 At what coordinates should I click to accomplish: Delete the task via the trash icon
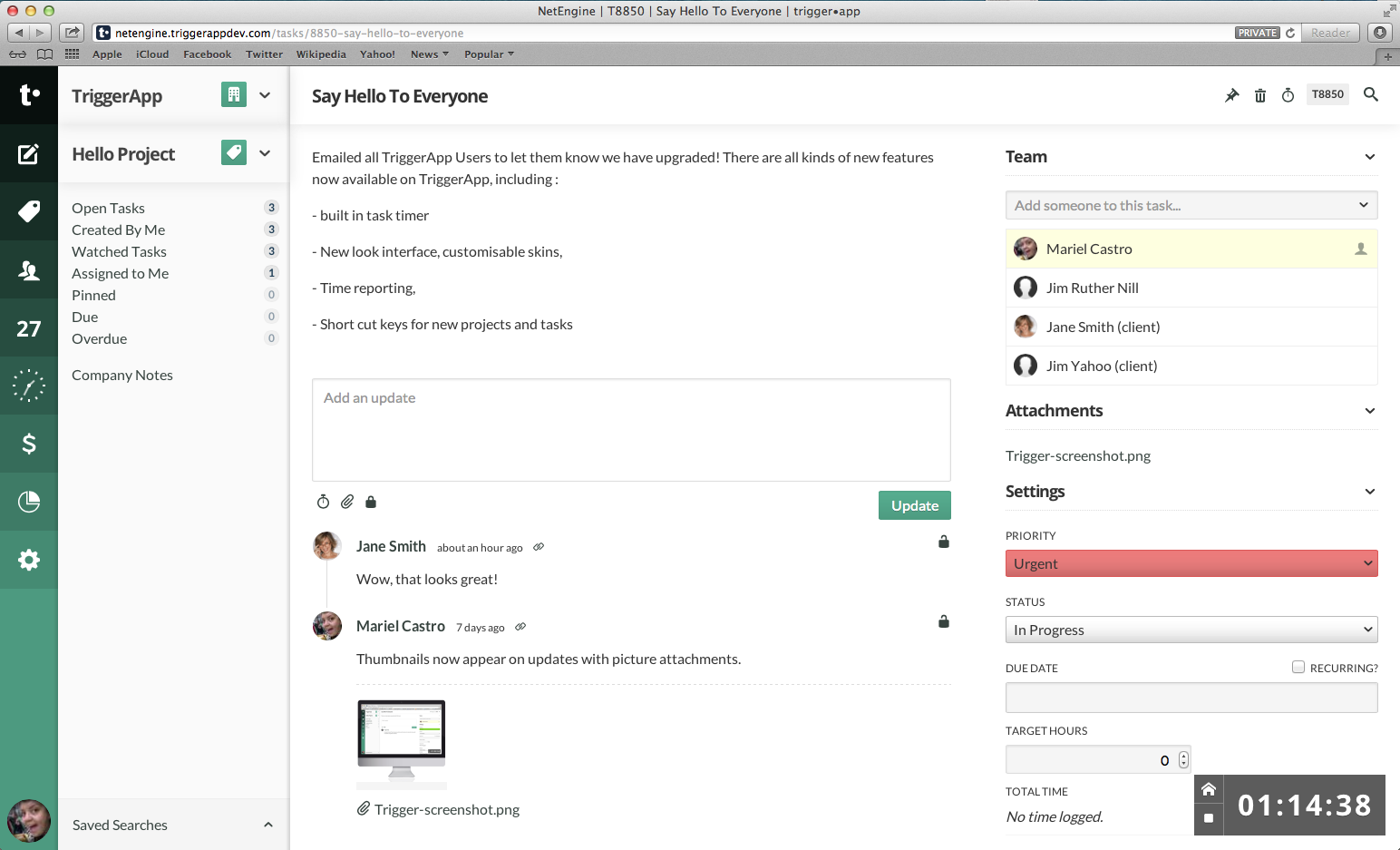click(x=1260, y=94)
